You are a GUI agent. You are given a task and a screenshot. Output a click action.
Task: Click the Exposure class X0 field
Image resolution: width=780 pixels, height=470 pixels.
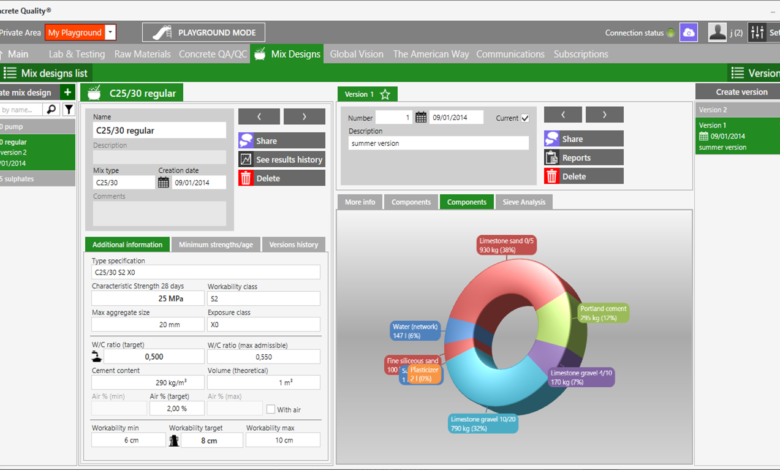[x=264, y=324]
